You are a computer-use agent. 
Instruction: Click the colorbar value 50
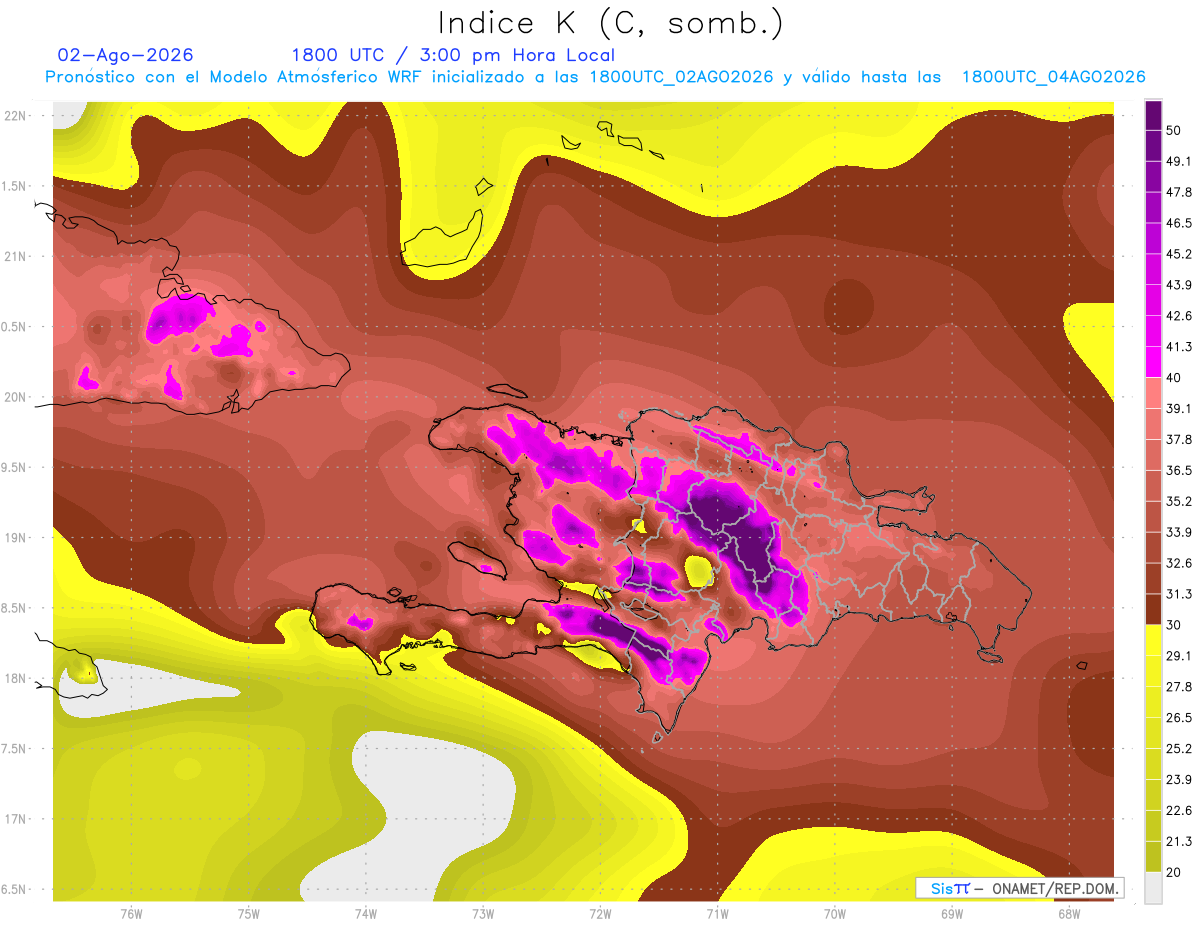coord(1174,130)
